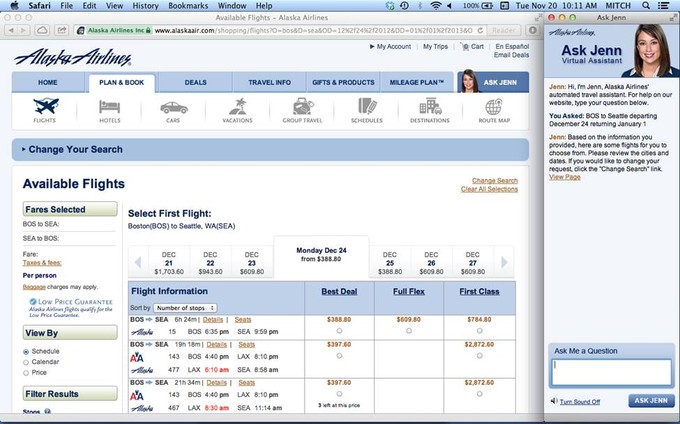Open the Home tab
The width and height of the screenshot is (680, 424).
[48, 82]
